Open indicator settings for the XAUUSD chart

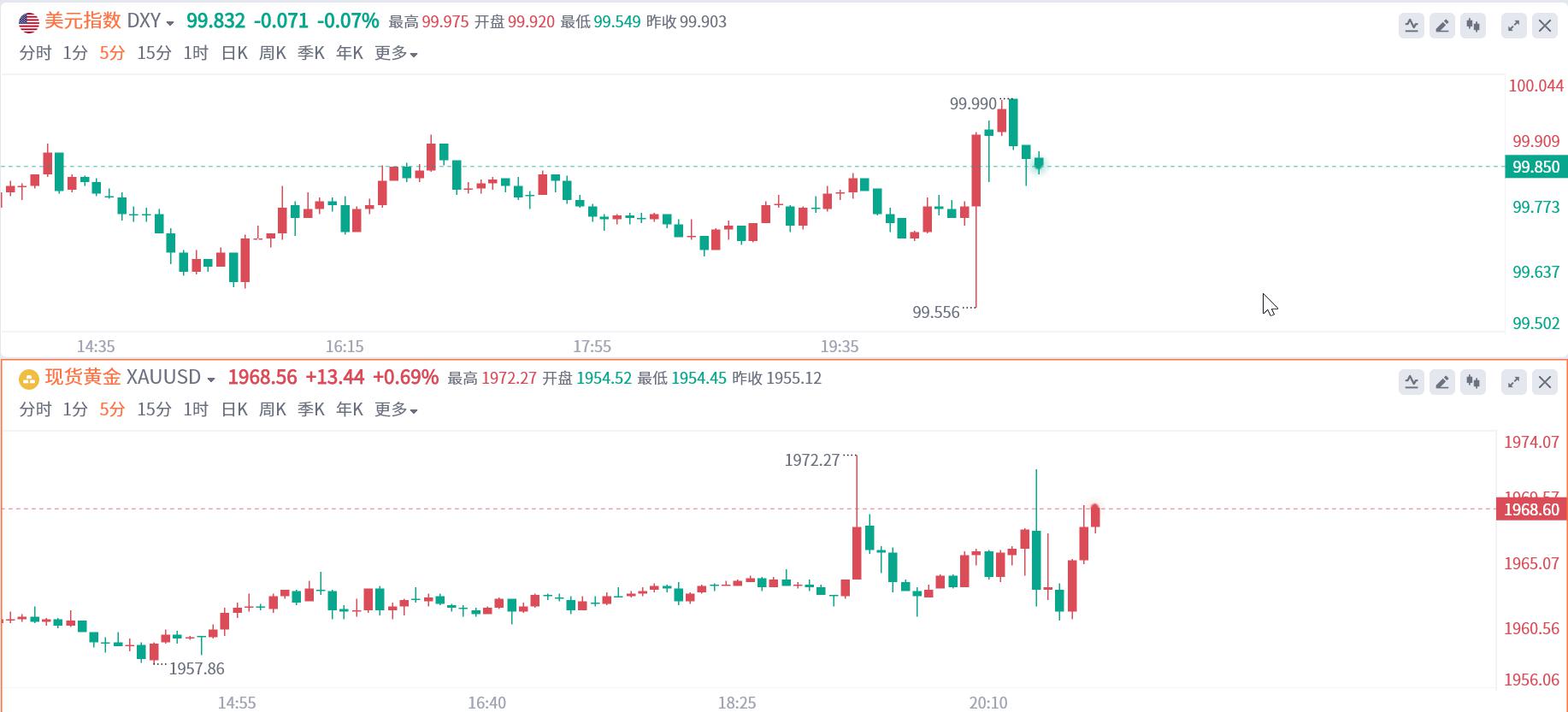[x=1412, y=382]
